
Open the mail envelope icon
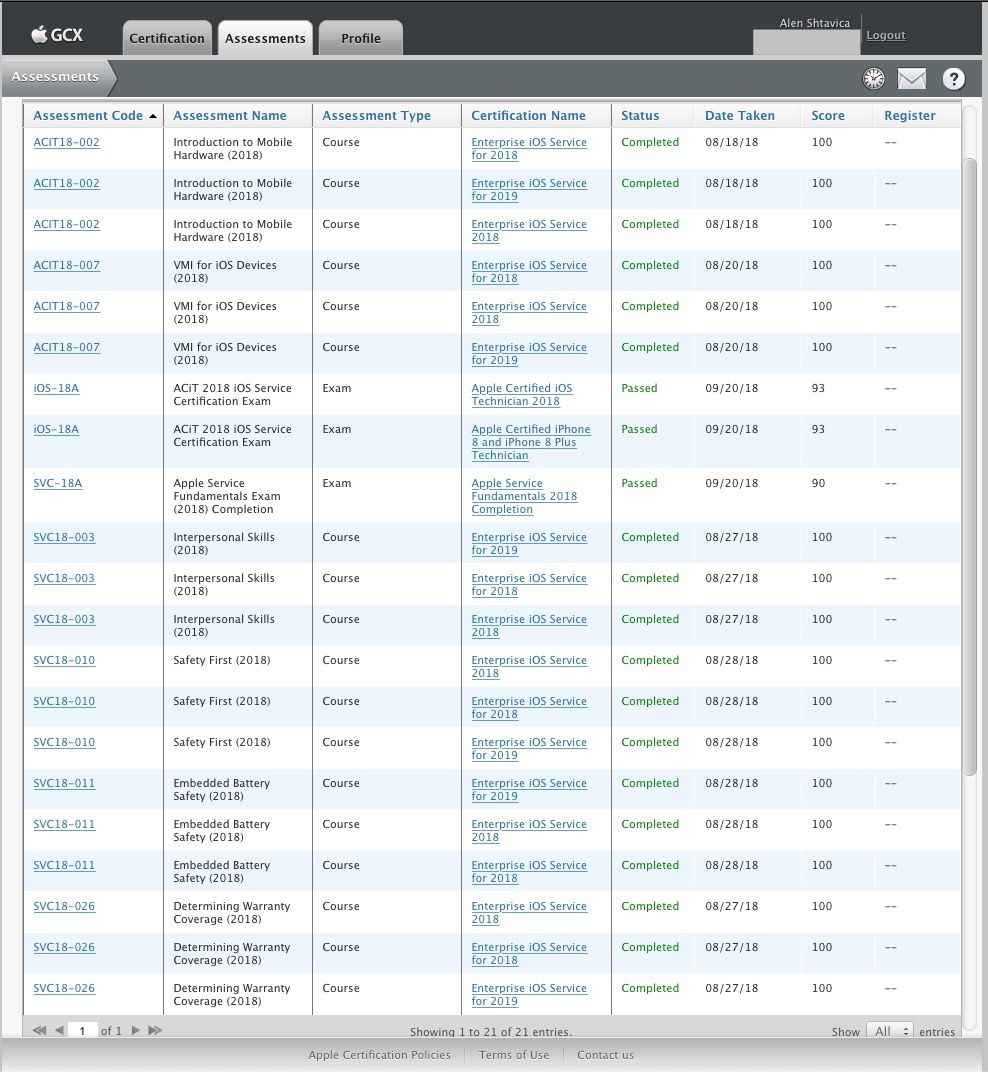click(911, 79)
